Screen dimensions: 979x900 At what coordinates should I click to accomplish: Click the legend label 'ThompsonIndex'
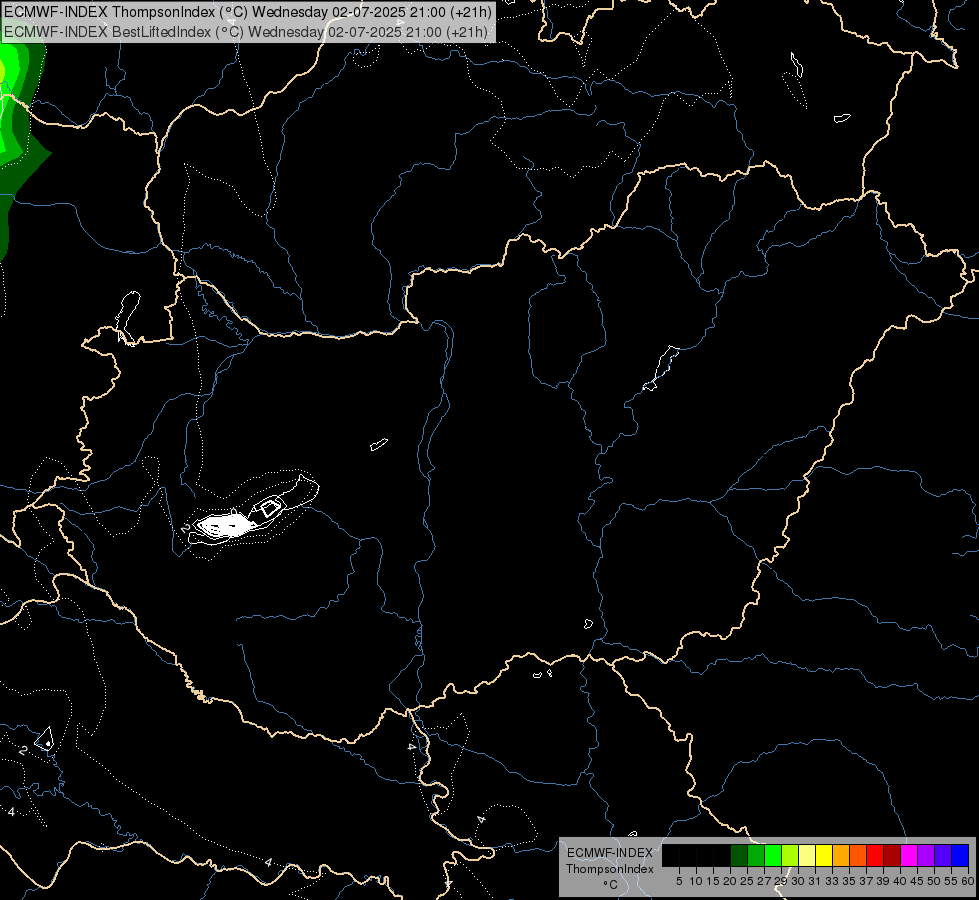pyautogui.click(x=610, y=869)
